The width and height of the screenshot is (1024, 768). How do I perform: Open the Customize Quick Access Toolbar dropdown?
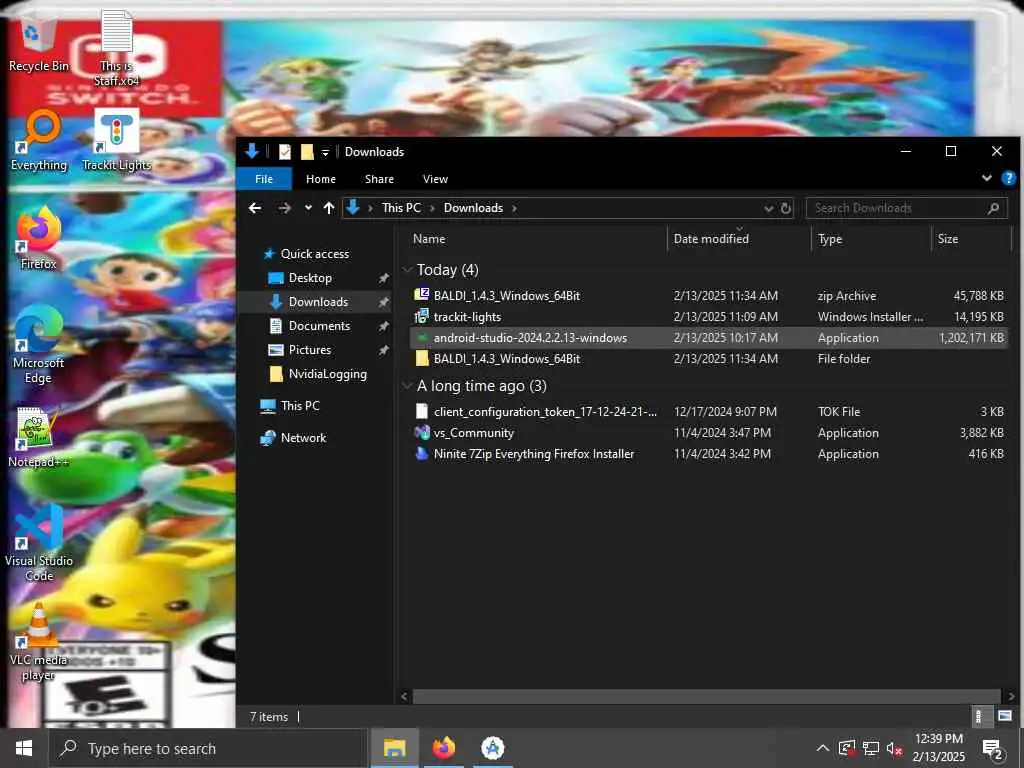click(325, 152)
